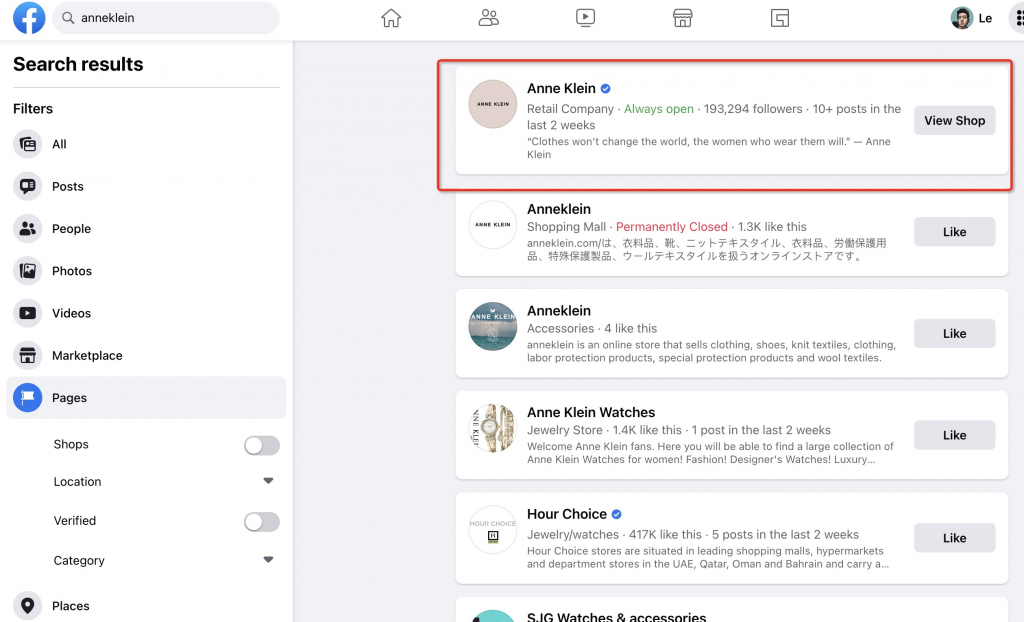Toggle the Shops filter switch

coord(262,445)
